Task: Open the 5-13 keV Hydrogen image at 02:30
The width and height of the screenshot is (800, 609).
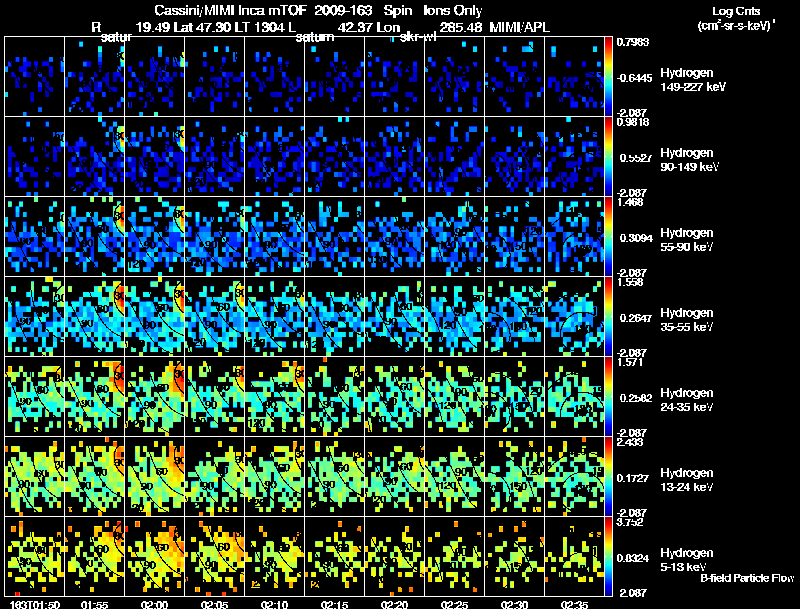Action: pos(514,556)
